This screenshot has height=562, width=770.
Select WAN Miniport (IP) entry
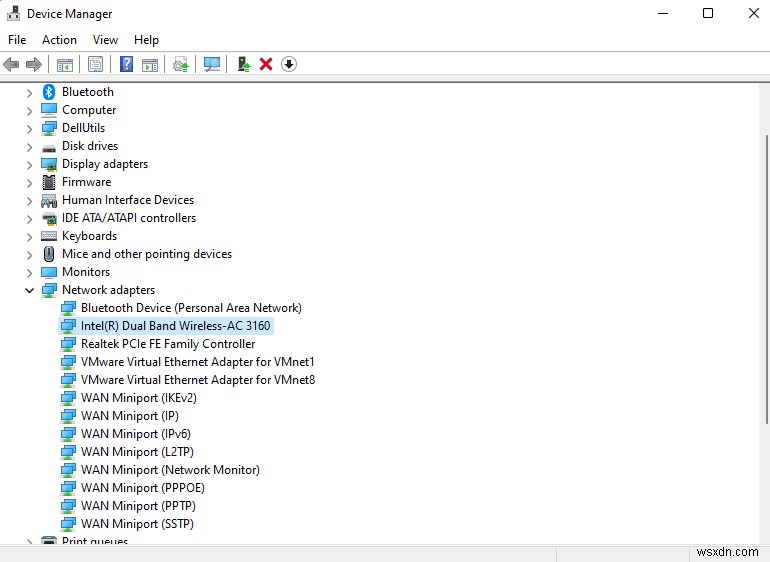[130, 416]
